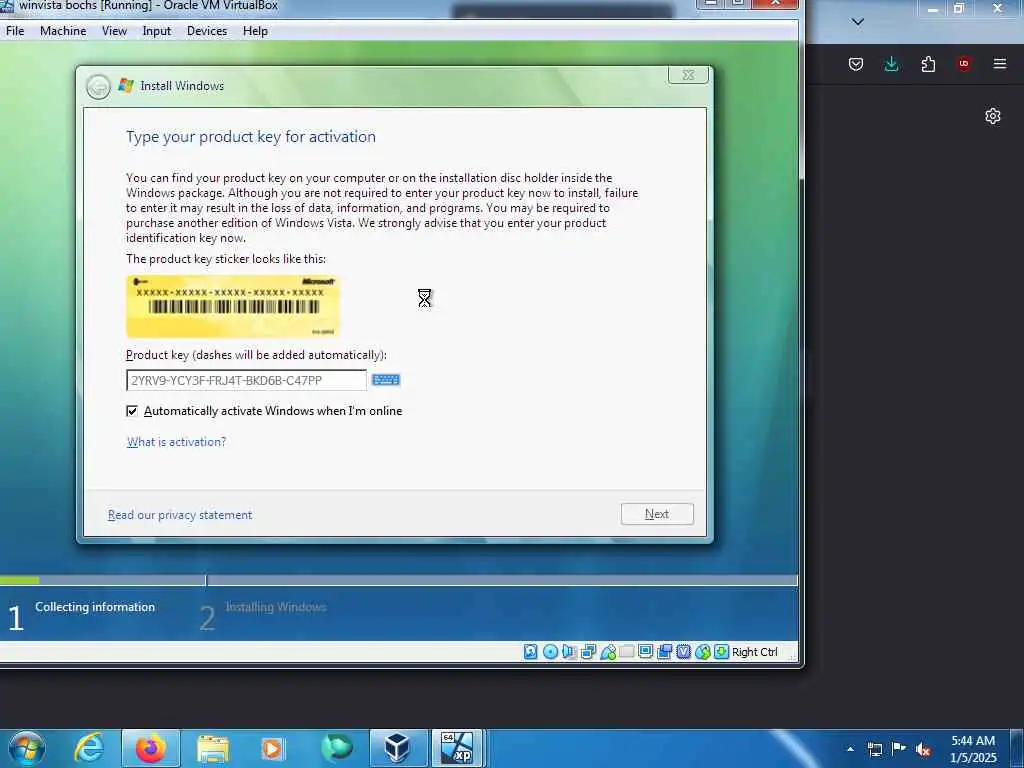1024x768 pixels.
Task: Open Read our privacy statement link
Action: point(180,515)
